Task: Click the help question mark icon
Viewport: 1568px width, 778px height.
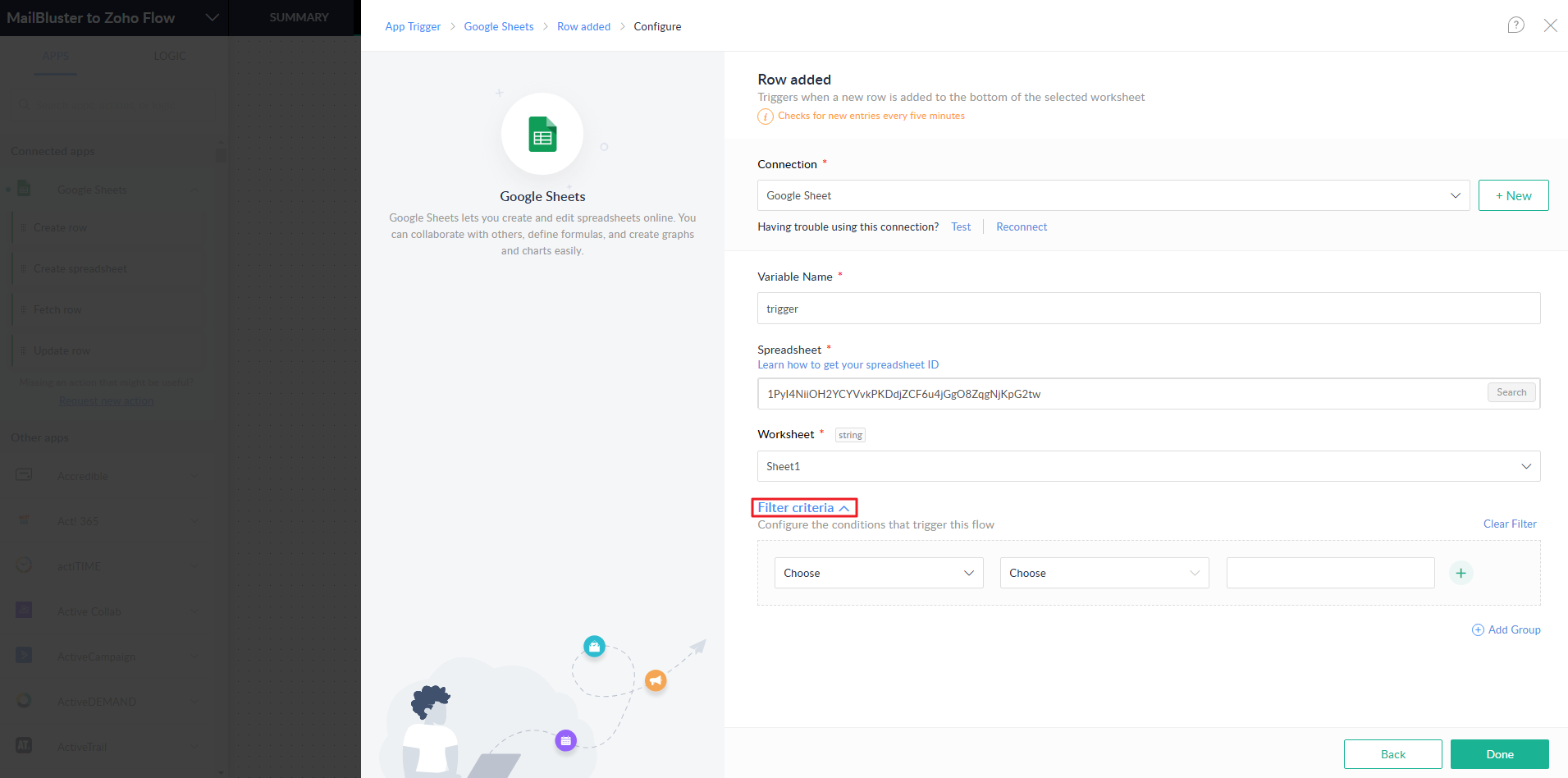Action: pyautogui.click(x=1515, y=25)
